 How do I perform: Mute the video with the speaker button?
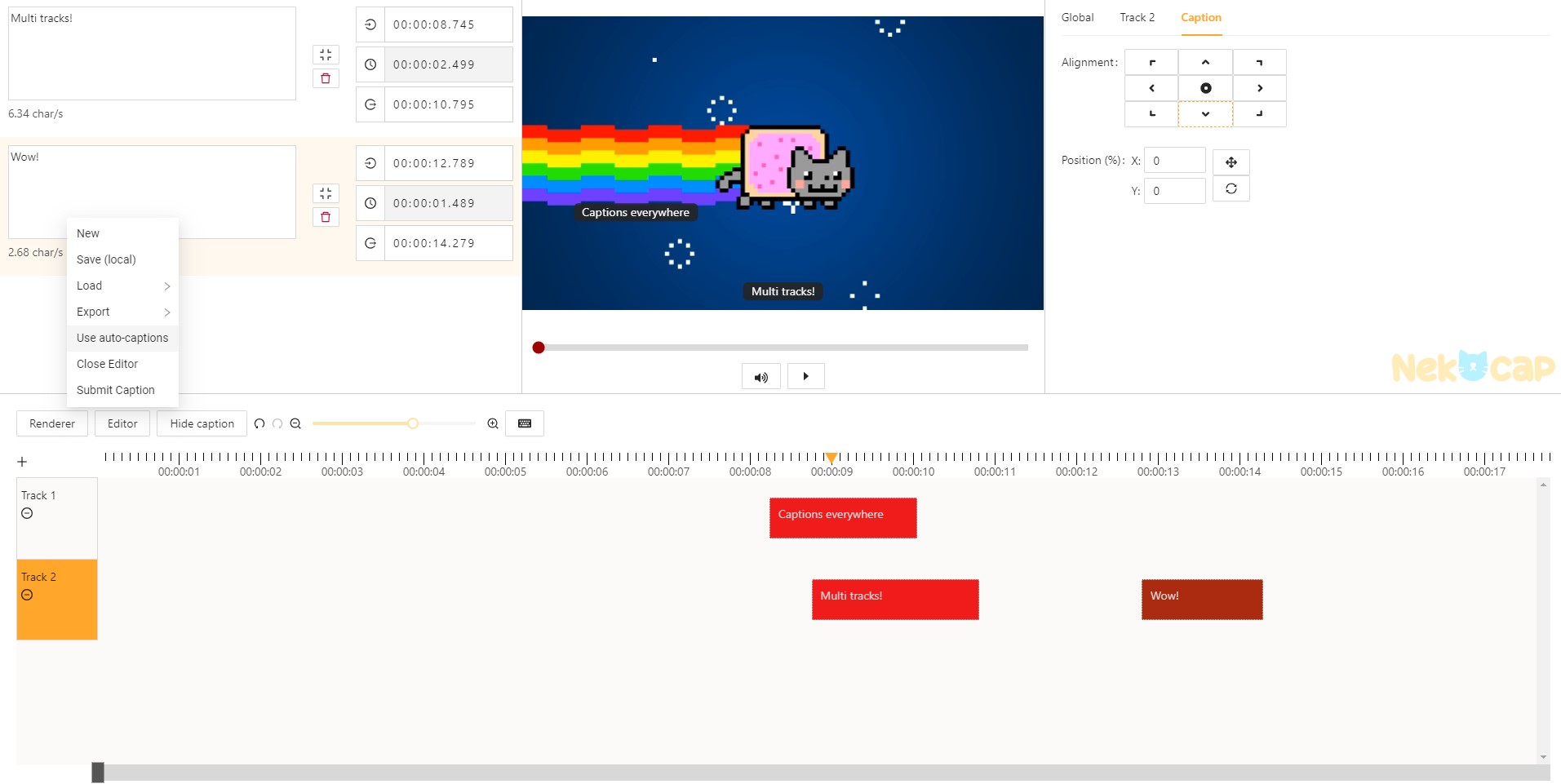pyautogui.click(x=761, y=377)
